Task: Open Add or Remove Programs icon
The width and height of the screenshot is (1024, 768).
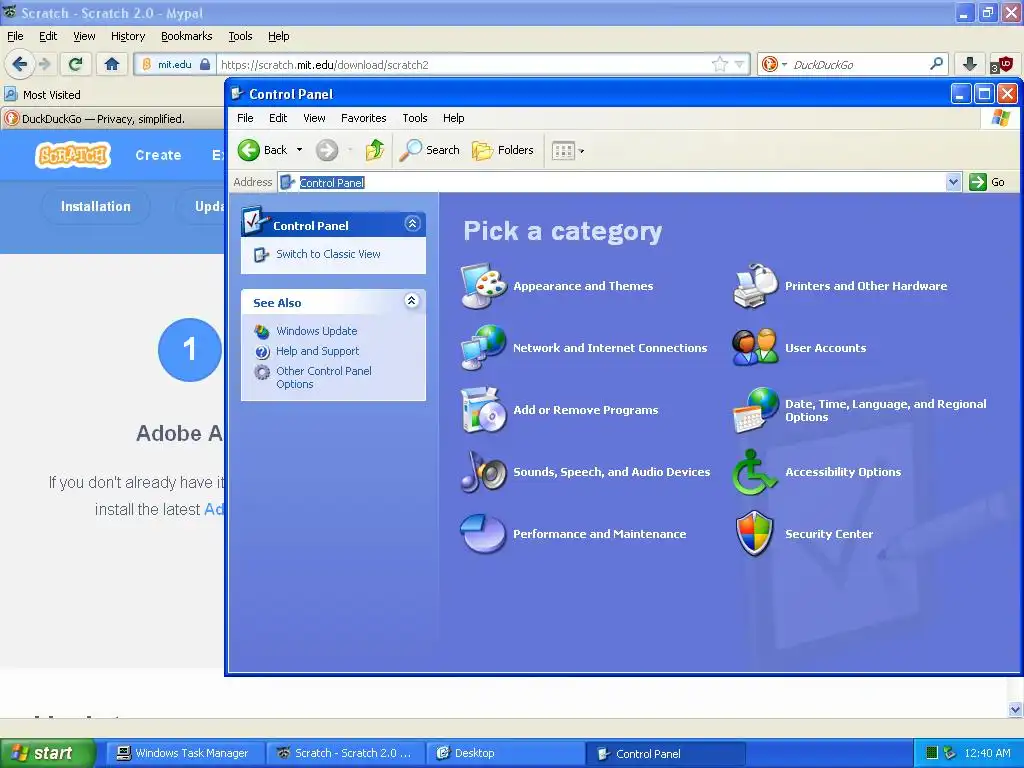Action: coord(483,409)
